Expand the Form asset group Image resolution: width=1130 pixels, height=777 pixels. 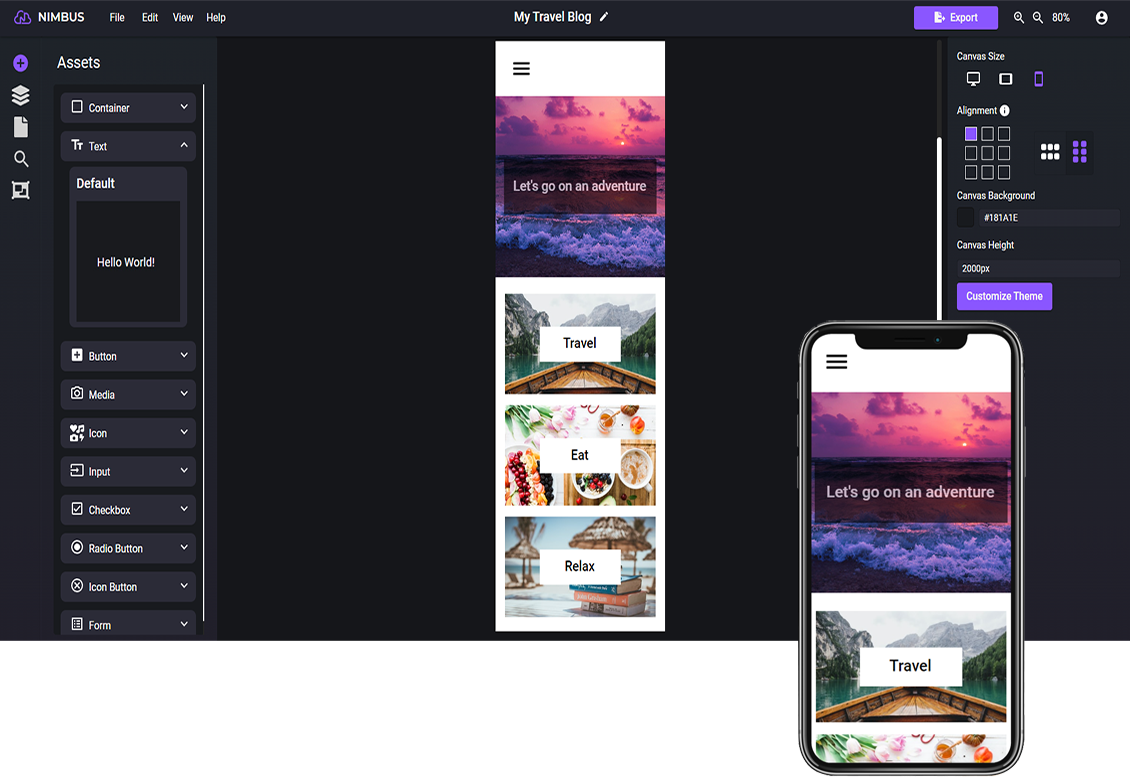point(184,623)
